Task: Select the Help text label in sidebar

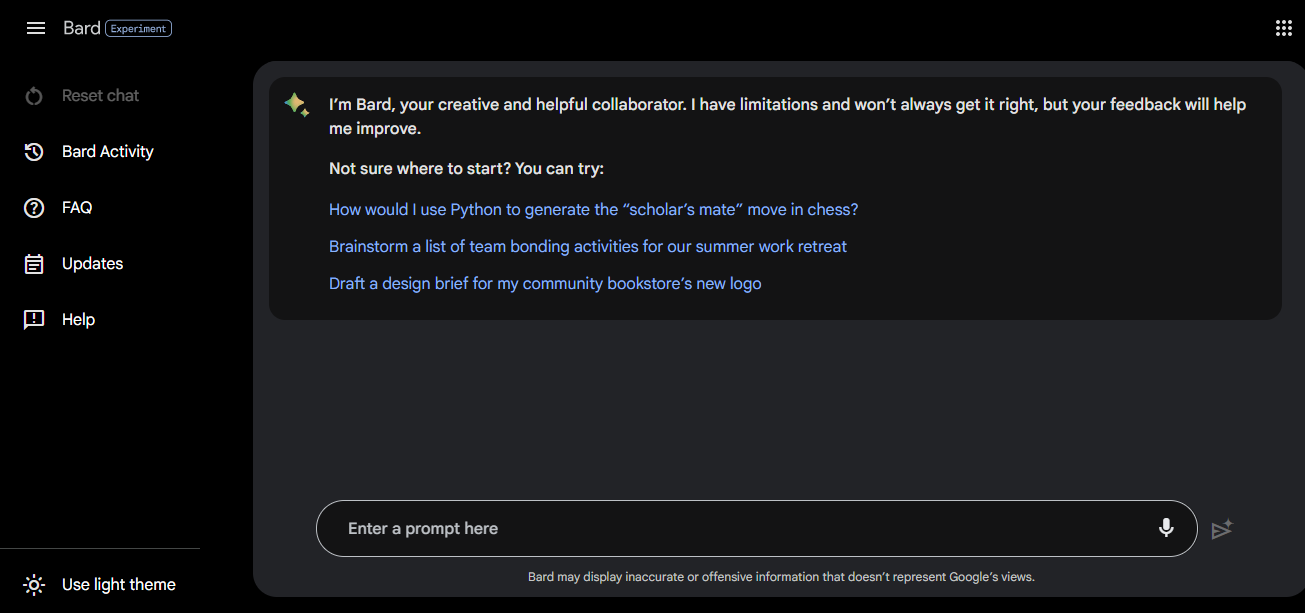Action: 78,320
